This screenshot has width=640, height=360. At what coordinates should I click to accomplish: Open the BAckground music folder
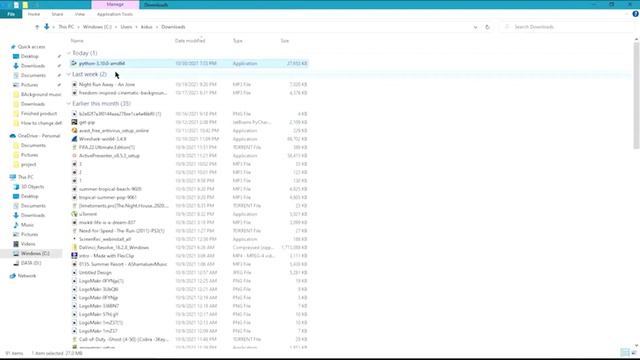(41, 94)
